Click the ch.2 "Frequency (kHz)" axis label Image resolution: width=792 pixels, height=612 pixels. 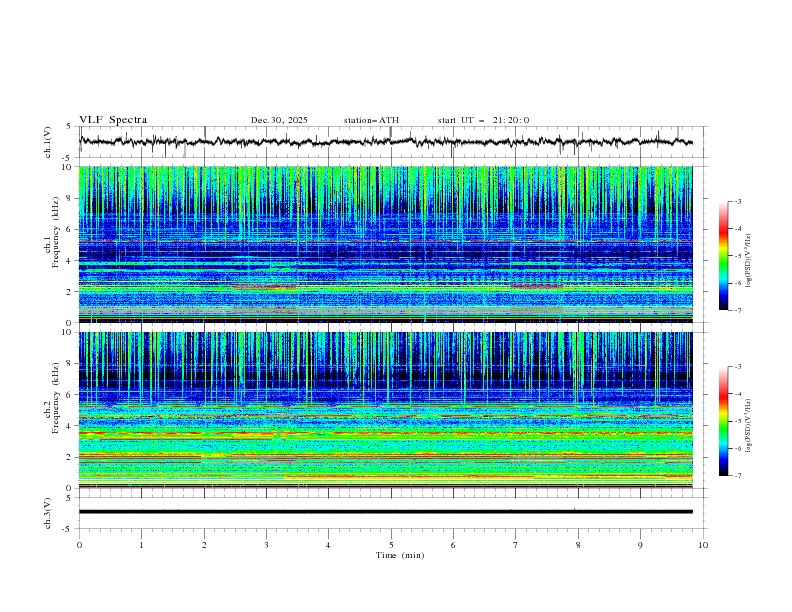[x=55, y=397]
